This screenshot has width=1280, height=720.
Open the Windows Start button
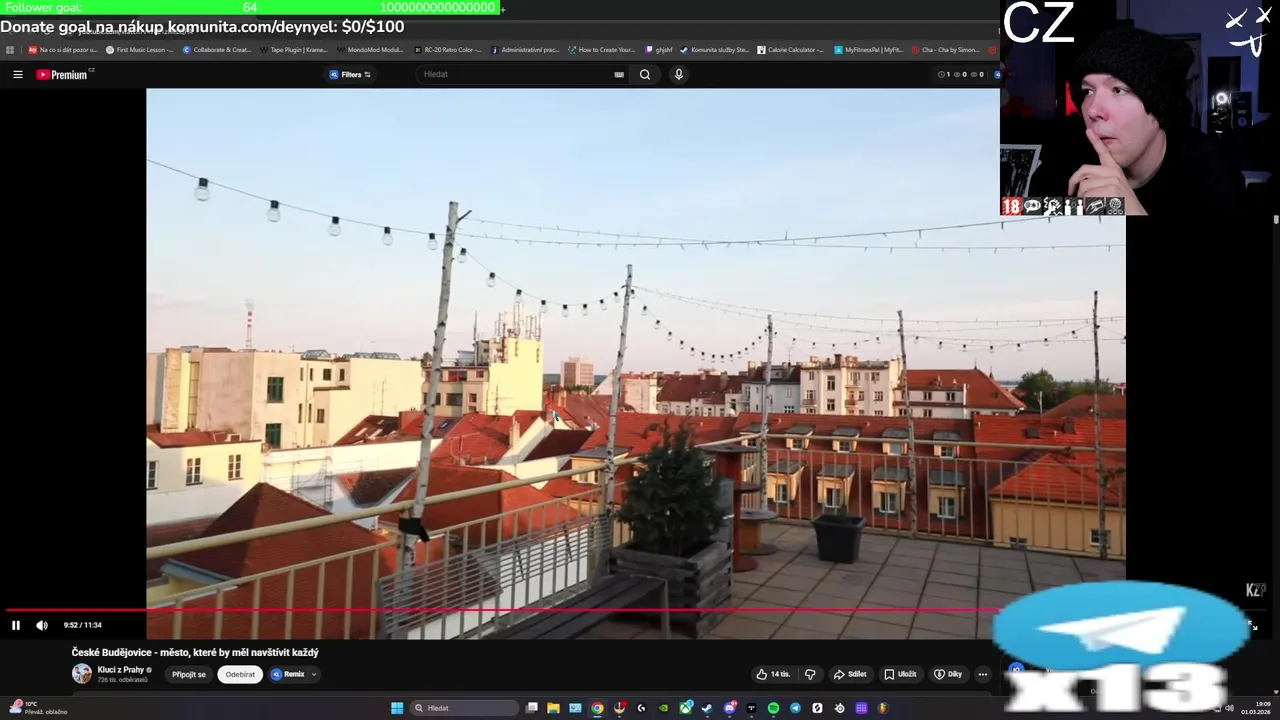(x=397, y=708)
